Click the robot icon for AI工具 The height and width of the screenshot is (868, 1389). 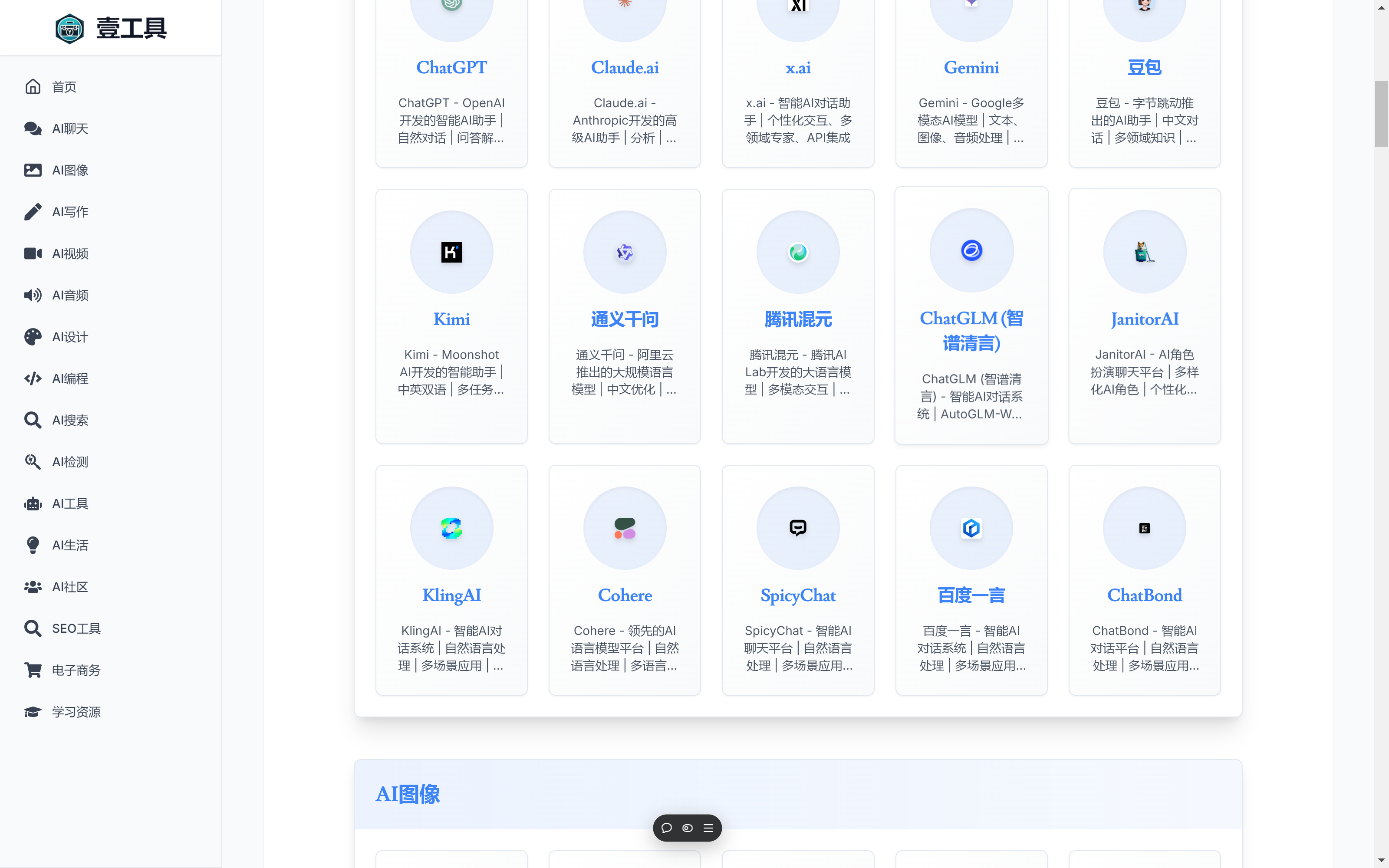pyautogui.click(x=33, y=503)
